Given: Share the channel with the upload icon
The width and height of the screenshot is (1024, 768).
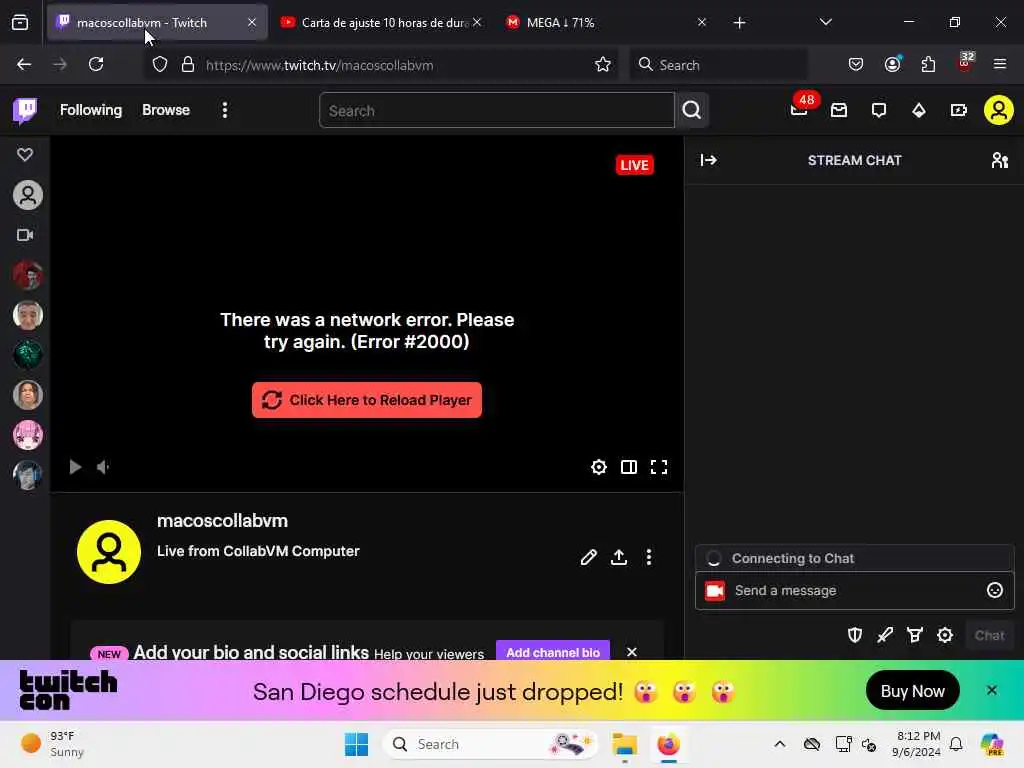Looking at the screenshot, I should coord(619,557).
